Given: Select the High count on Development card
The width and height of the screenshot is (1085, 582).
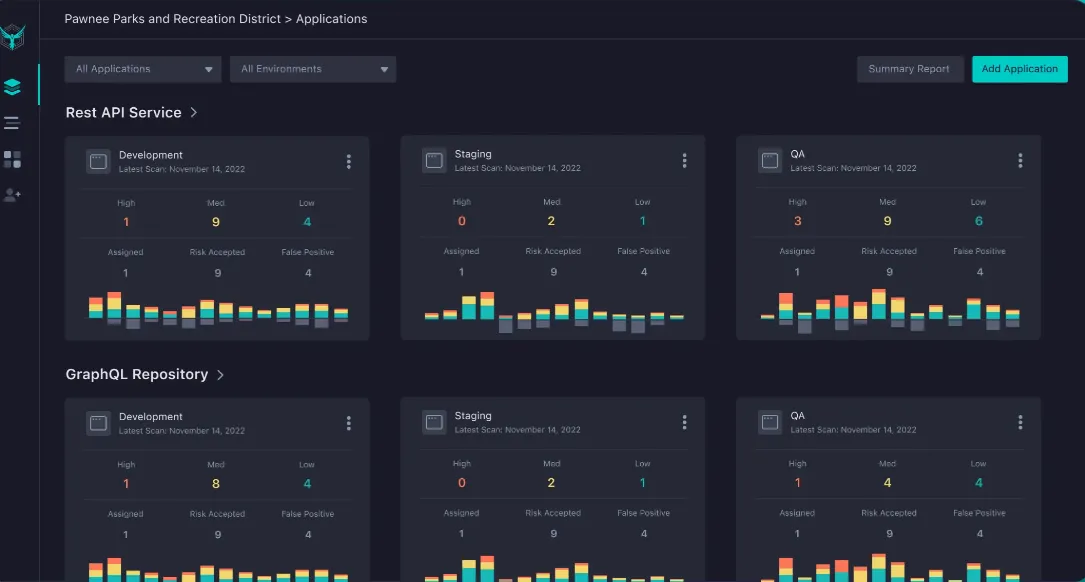Looking at the screenshot, I should 125,220.
